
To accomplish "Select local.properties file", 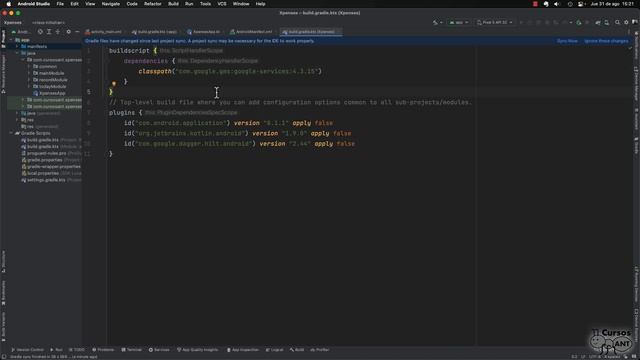I will (51, 173).
